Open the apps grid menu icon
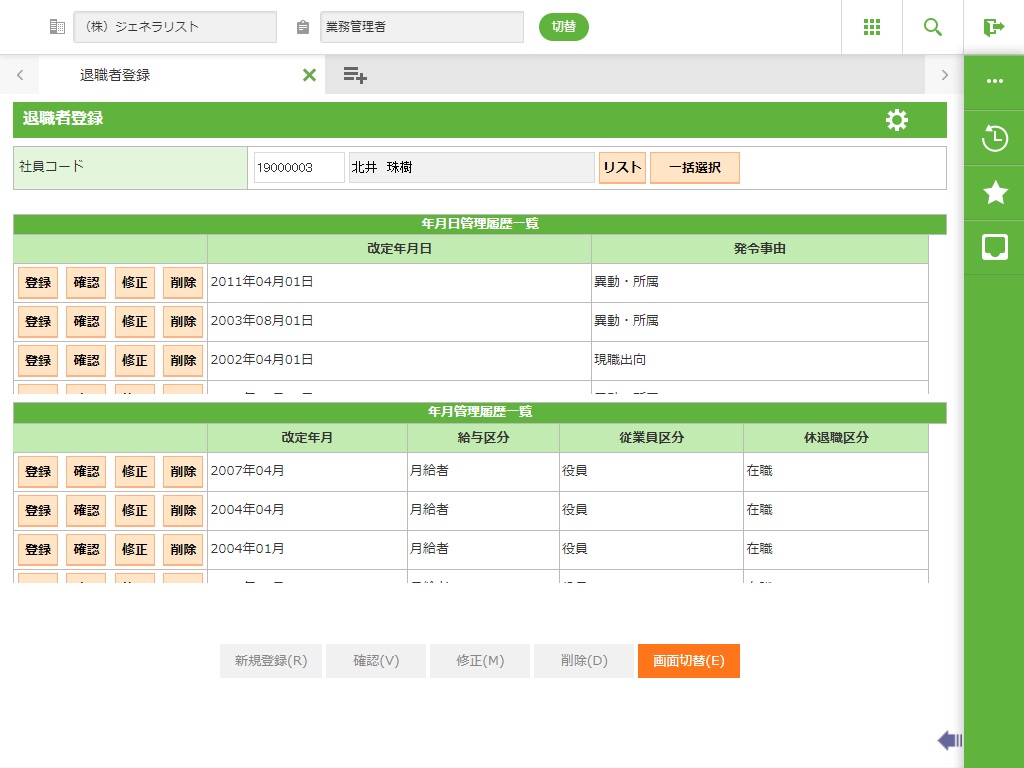 (872, 27)
